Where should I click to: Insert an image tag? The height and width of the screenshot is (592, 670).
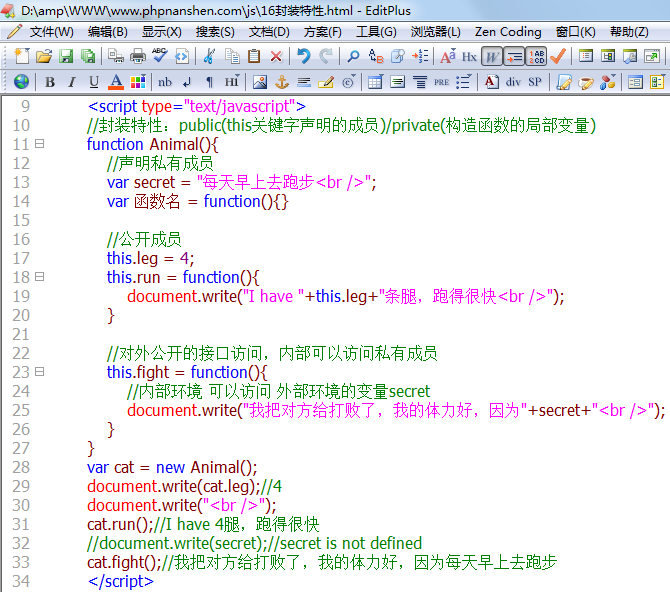(260, 81)
